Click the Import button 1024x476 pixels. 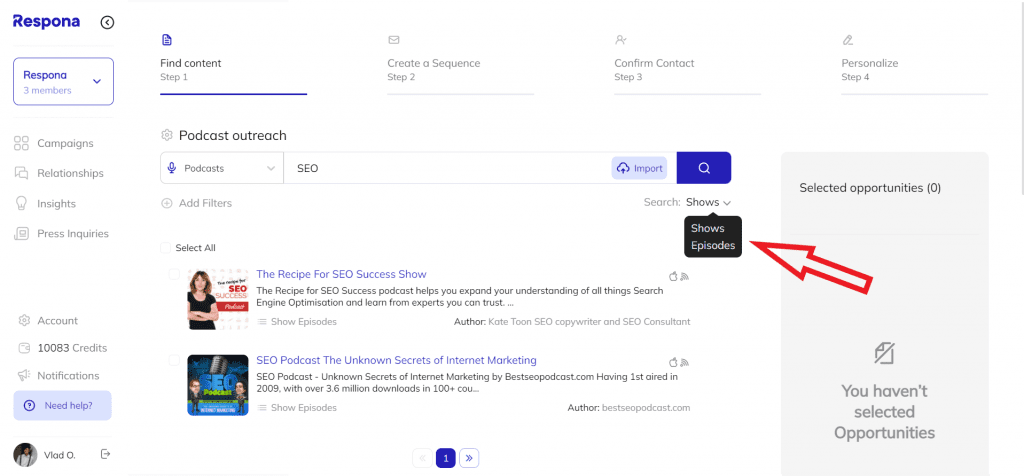pos(639,168)
